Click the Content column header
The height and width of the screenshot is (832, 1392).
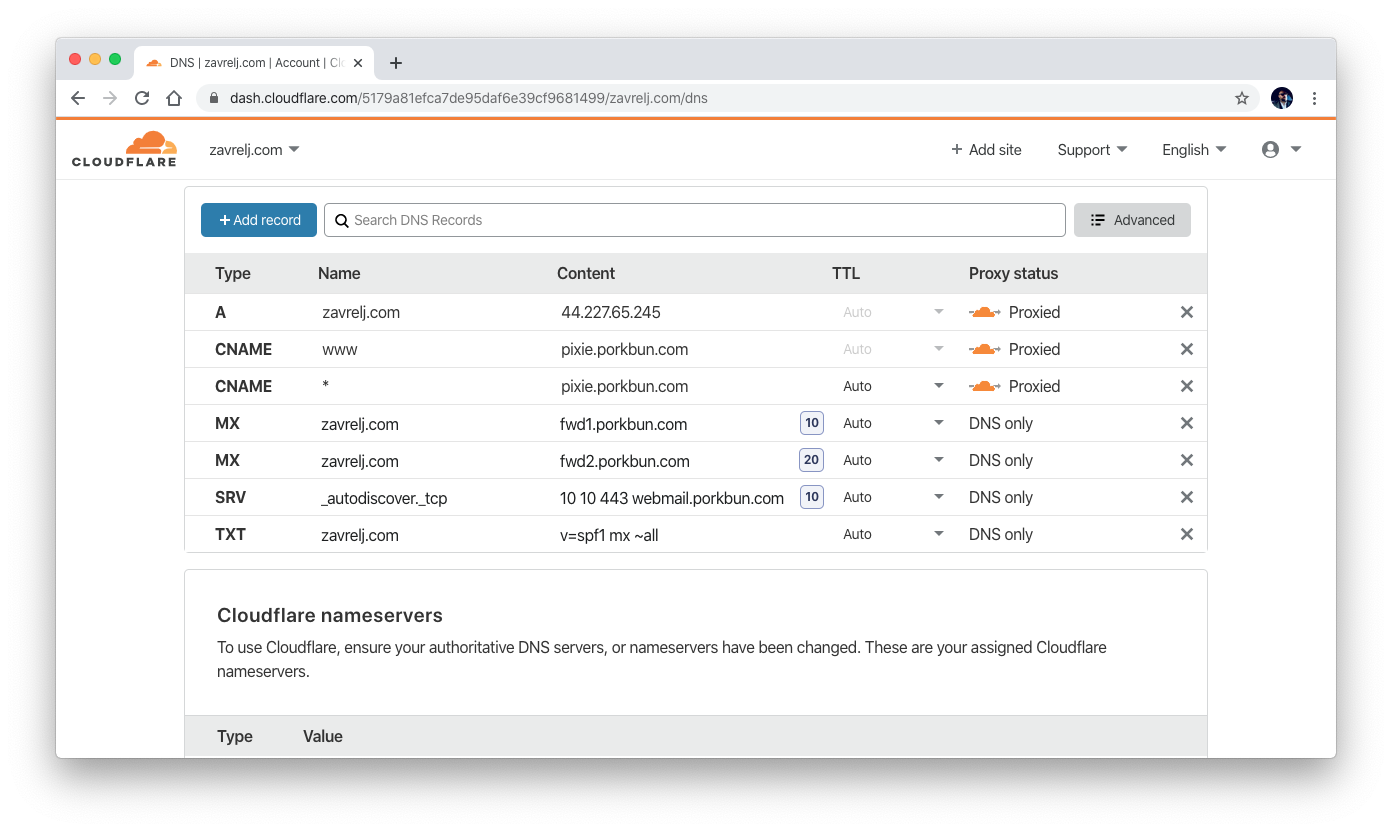pyautogui.click(x=586, y=273)
